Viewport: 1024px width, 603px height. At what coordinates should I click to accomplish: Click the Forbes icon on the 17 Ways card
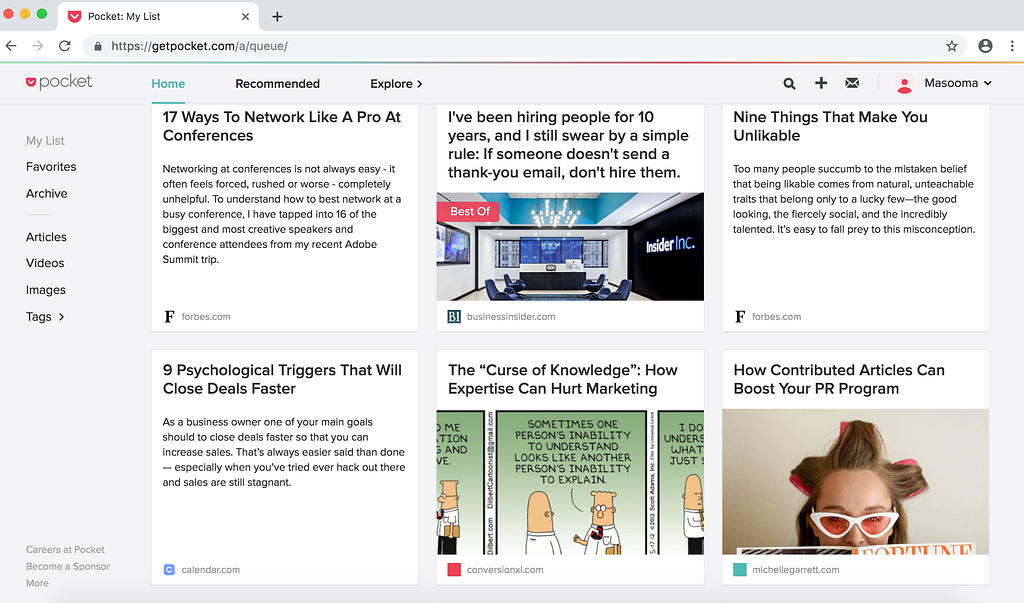coord(169,316)
